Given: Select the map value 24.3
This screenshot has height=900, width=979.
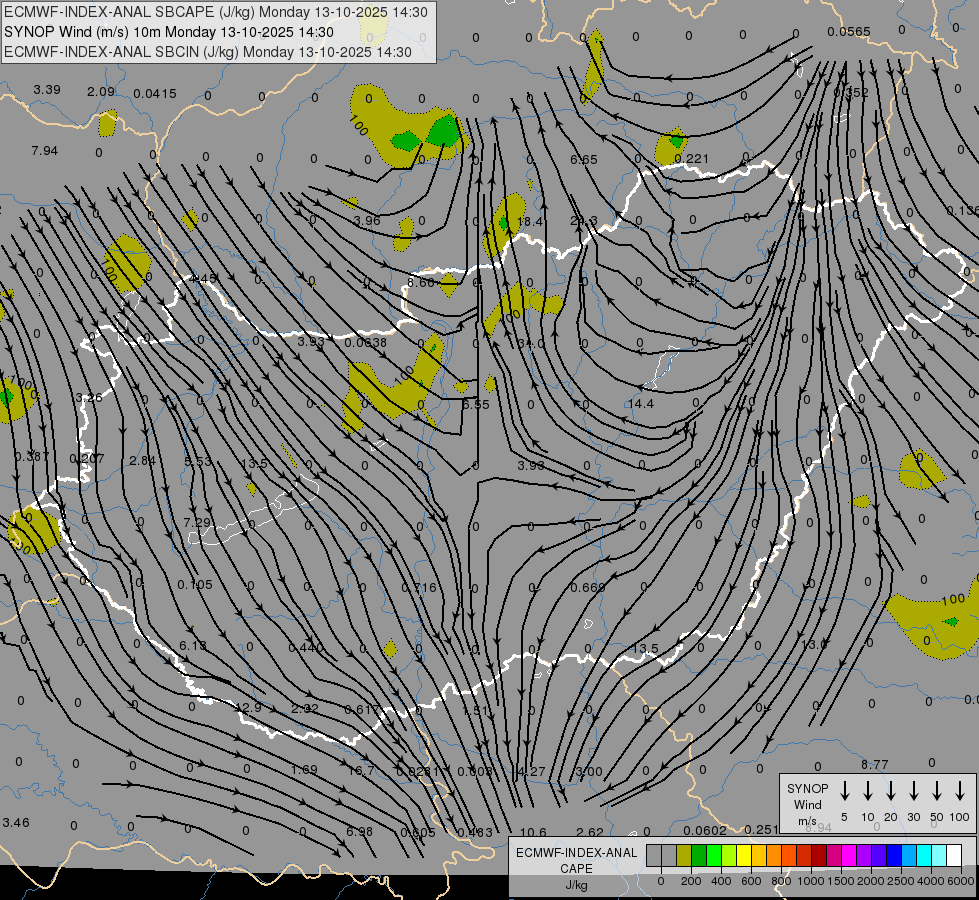Looking at the screenshot, I should coord(584,221).
